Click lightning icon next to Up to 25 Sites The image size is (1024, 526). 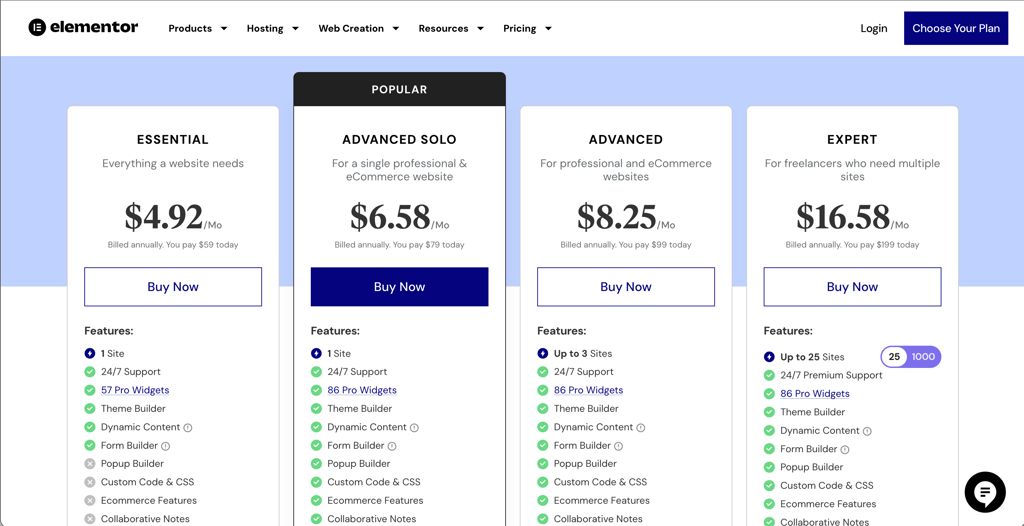769,357
